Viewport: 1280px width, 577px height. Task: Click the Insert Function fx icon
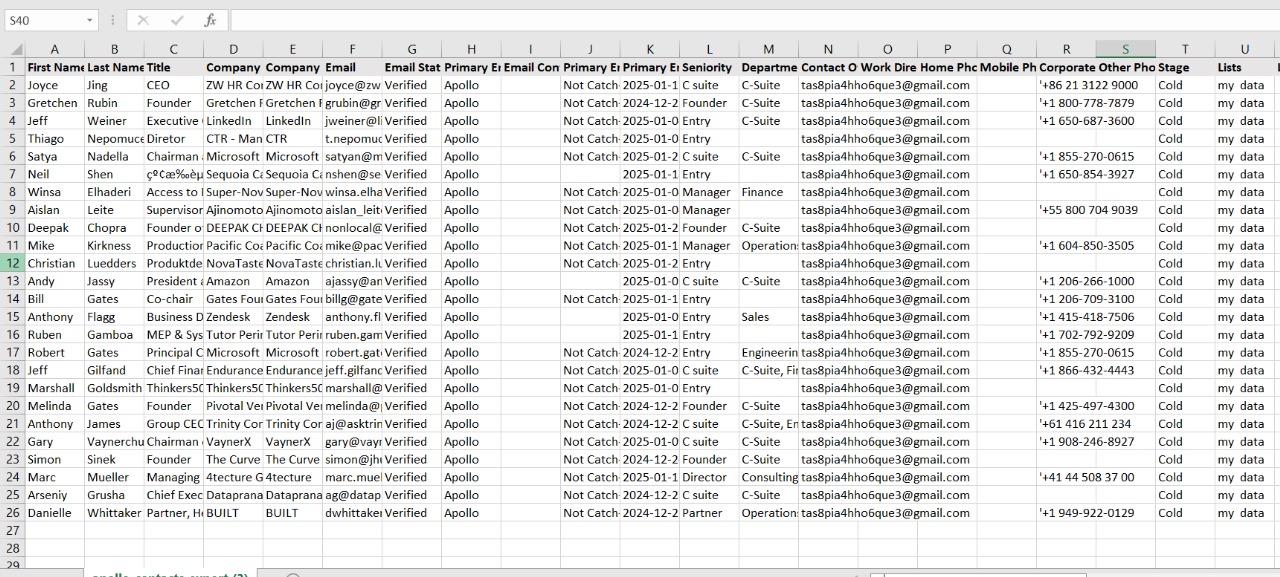(210, 20)
